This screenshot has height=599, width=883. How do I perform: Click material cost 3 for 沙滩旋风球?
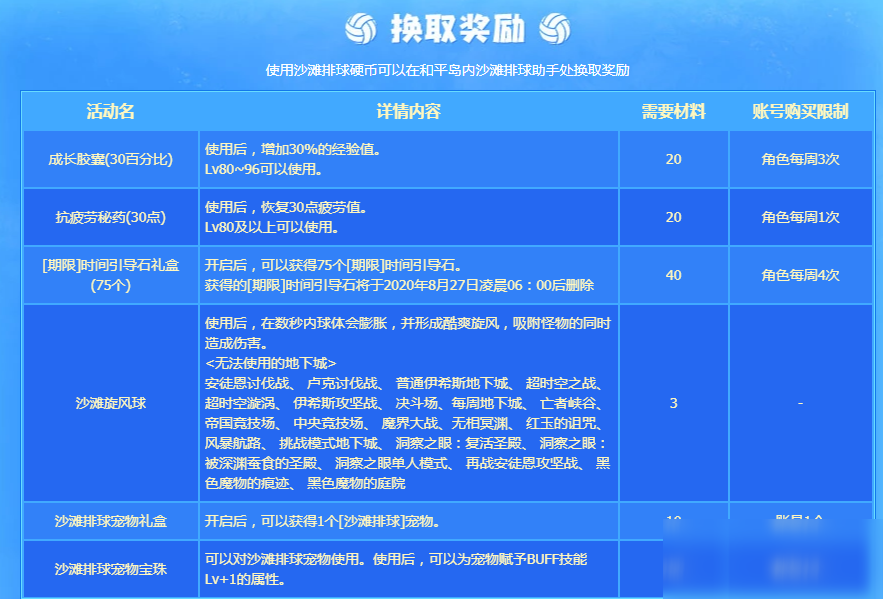[673, 403]
